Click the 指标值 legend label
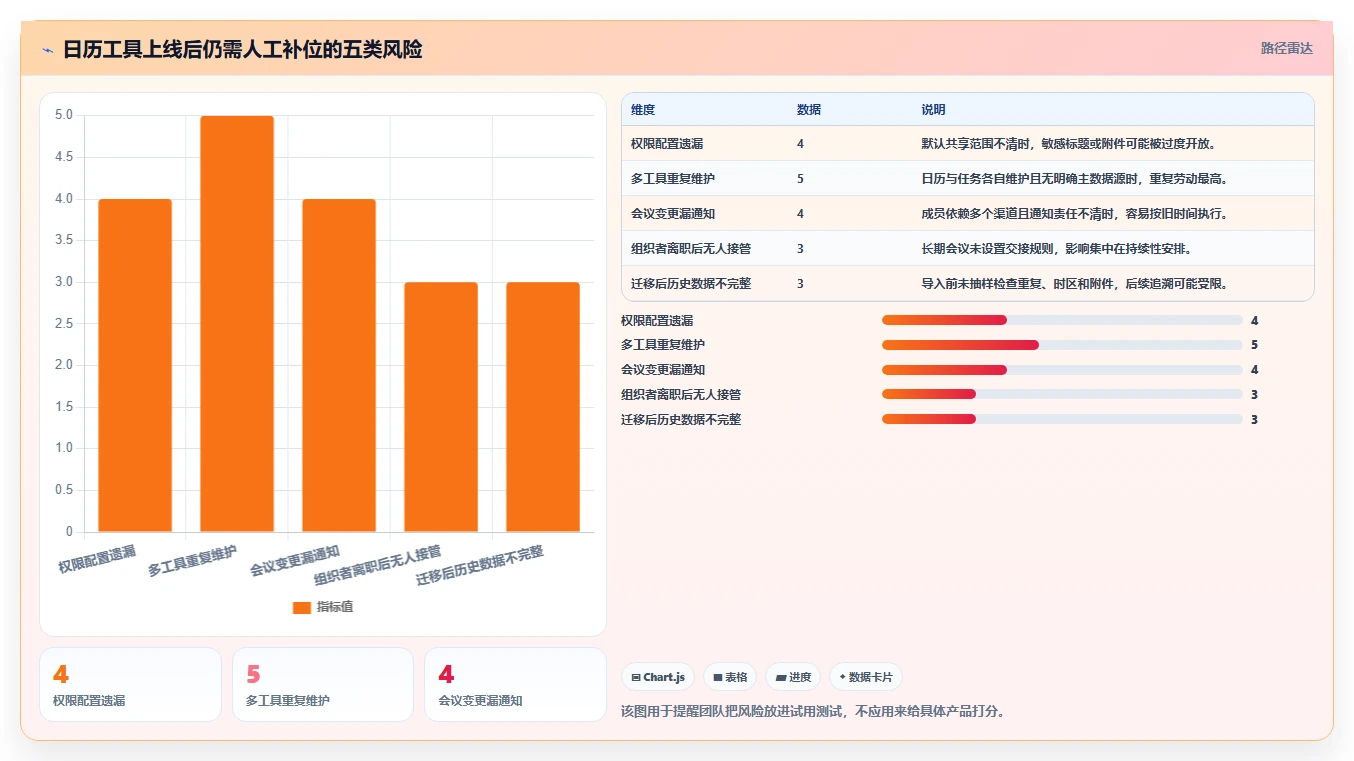 click(x=335, y=607)
